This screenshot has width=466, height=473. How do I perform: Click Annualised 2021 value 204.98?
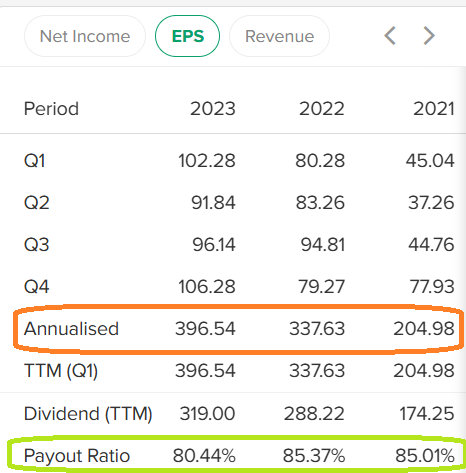424,329
